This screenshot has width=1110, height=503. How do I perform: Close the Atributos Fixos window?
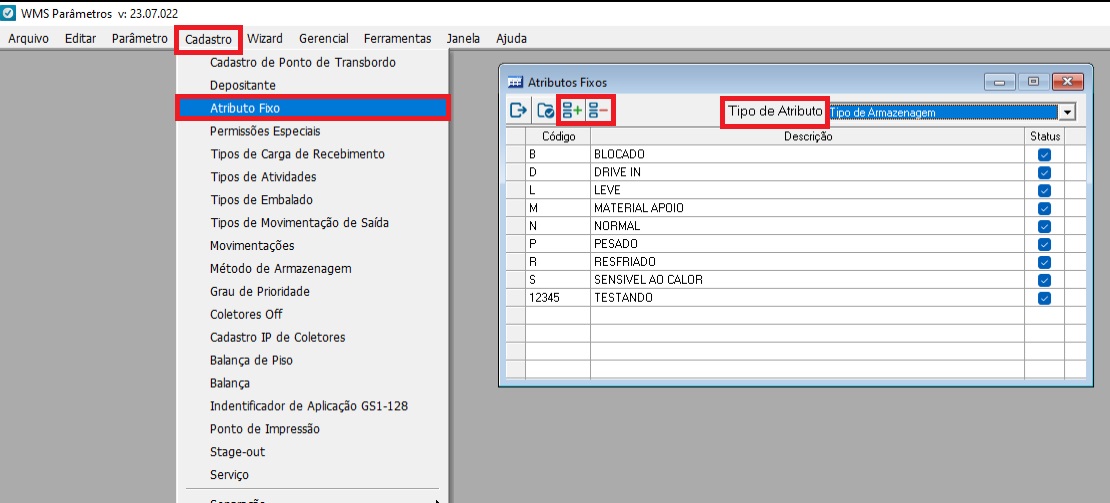pos(1068,82)
